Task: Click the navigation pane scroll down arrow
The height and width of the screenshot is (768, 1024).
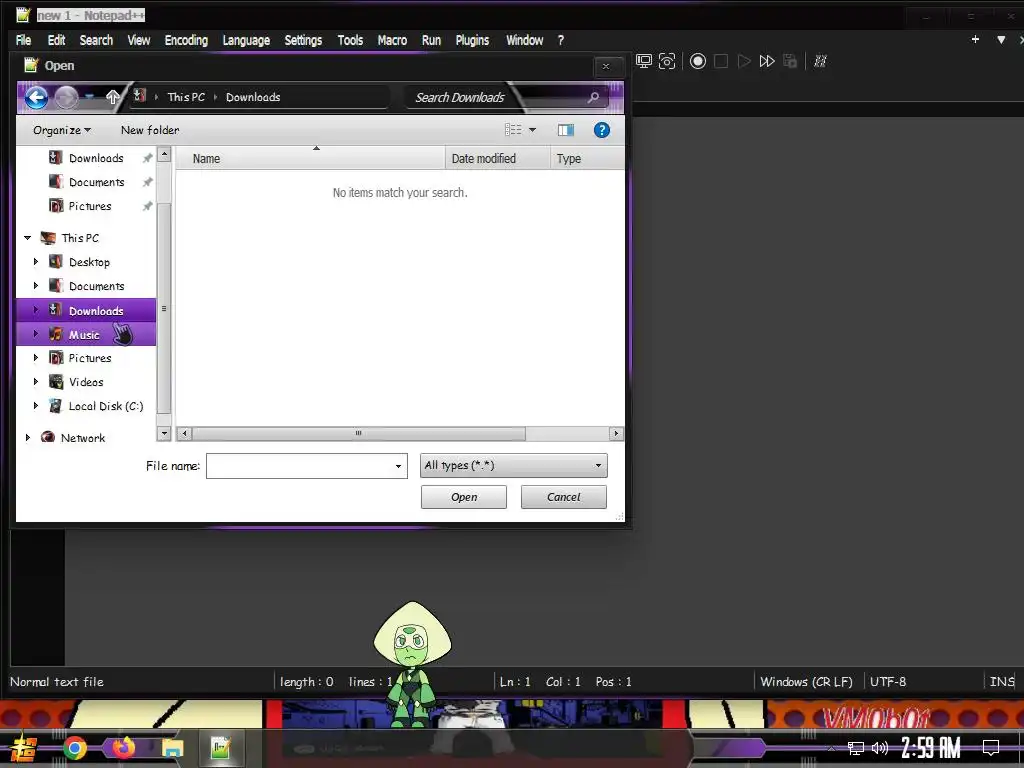Action: click(164, 434)
